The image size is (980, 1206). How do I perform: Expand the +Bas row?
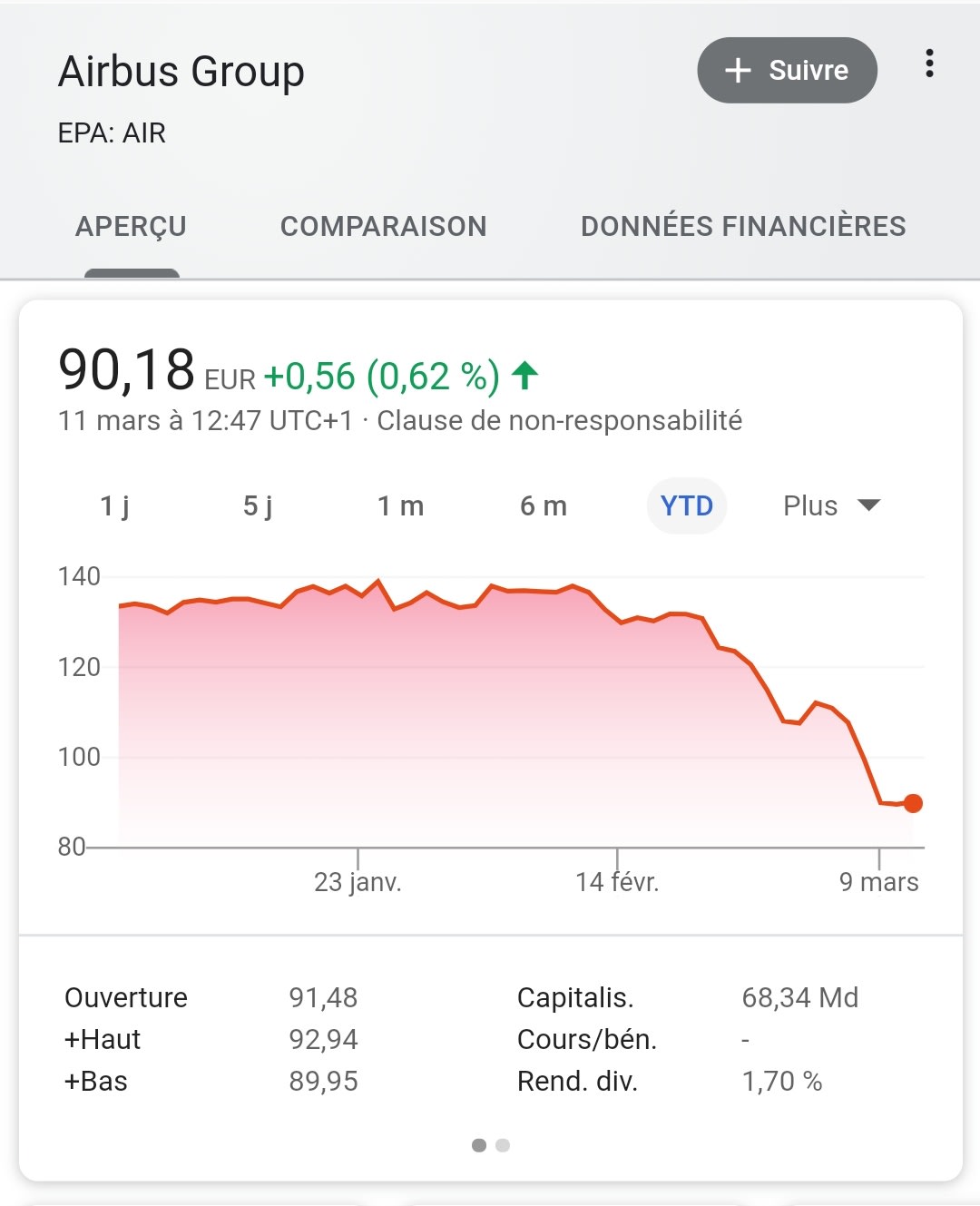[x=96, y=1082]
